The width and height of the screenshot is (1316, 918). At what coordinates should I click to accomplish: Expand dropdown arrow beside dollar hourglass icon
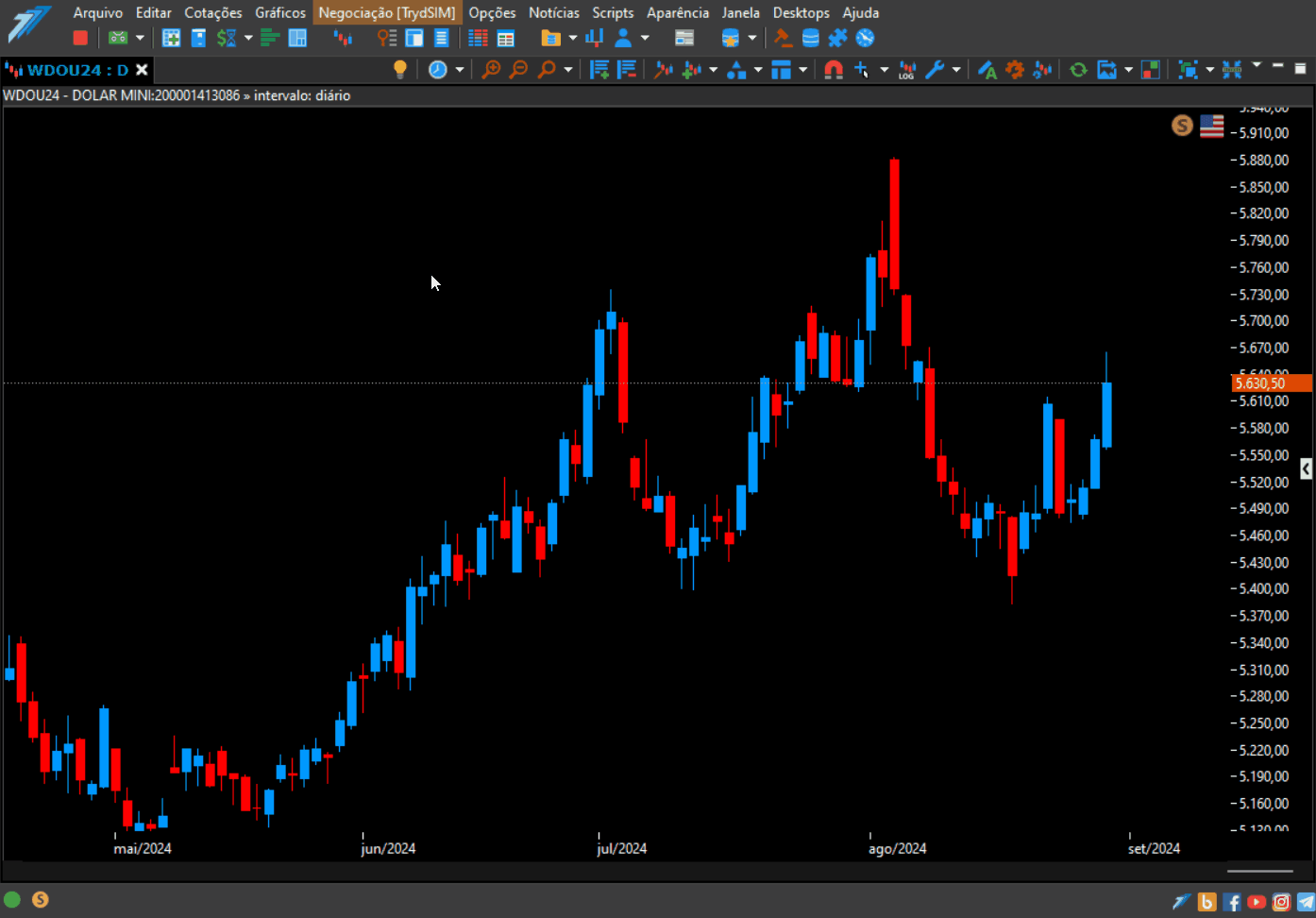coord(248,38)
